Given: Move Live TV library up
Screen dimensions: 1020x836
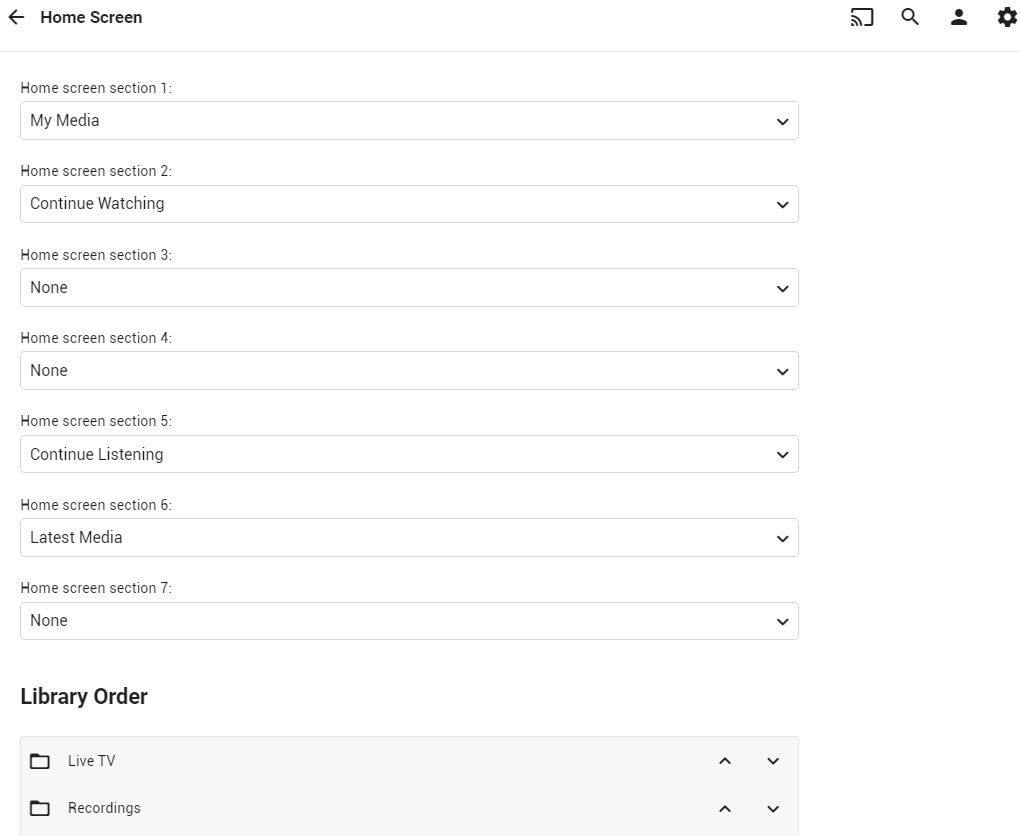Looking at the screenshot, I should (x=725, y=761).
